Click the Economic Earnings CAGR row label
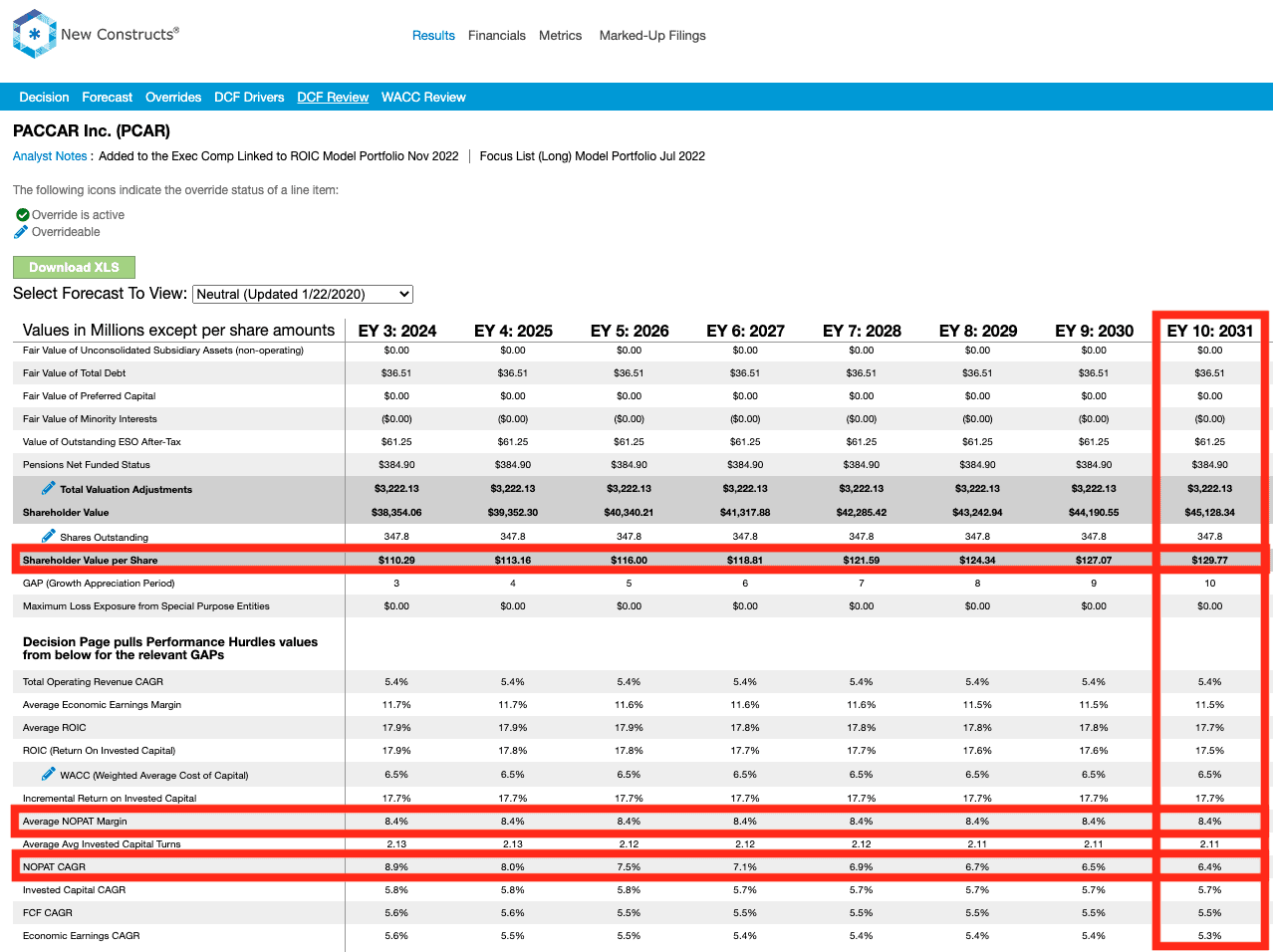The height and width of the screenshot is (952, 1273). [82, 935]
